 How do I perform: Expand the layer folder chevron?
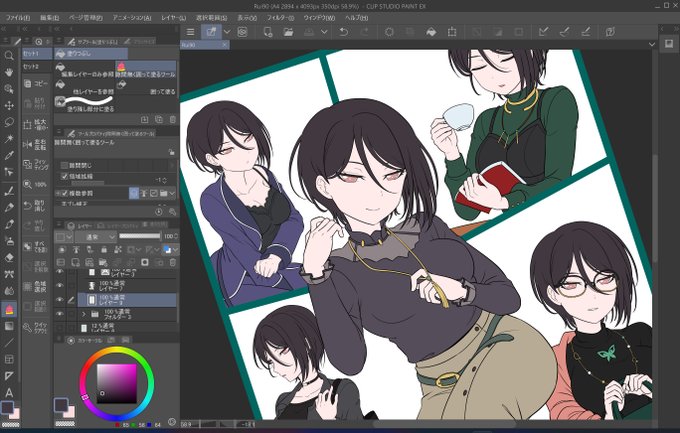(84, 314)
